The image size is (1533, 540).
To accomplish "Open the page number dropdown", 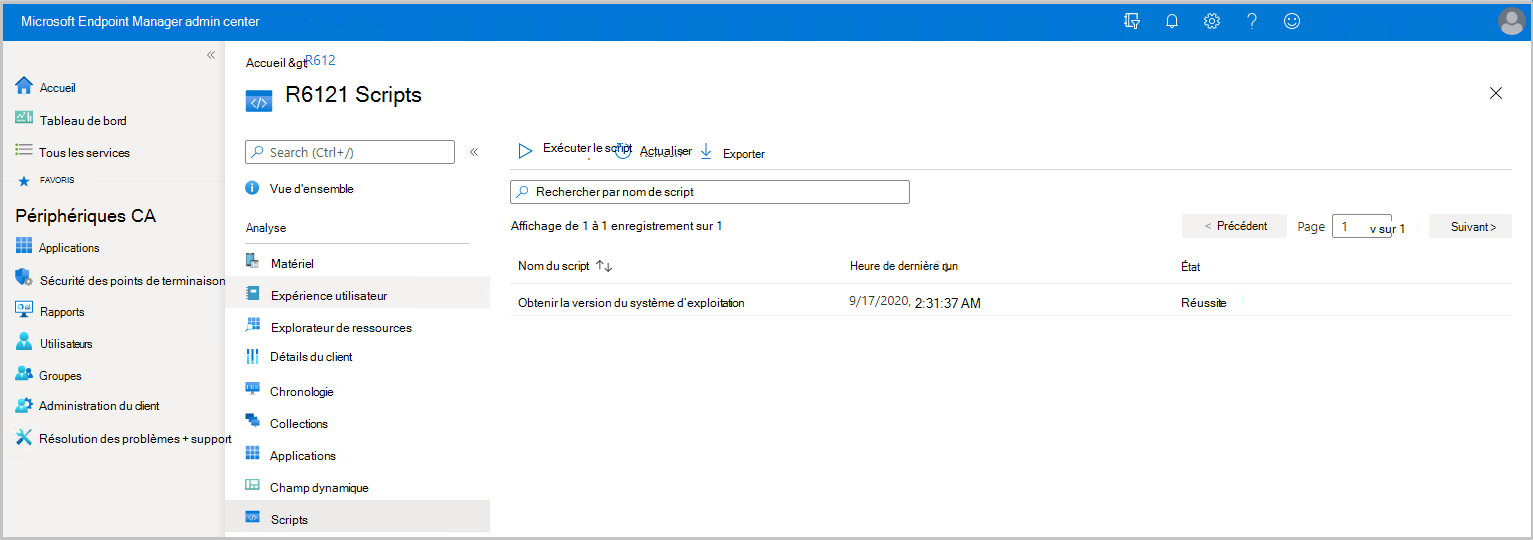I will click(x=1362, y=227).
